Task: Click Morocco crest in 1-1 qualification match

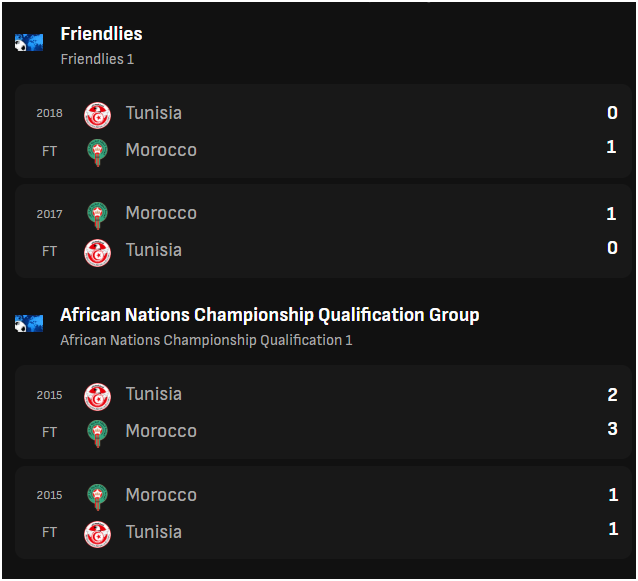Action: tap(97, 497)
